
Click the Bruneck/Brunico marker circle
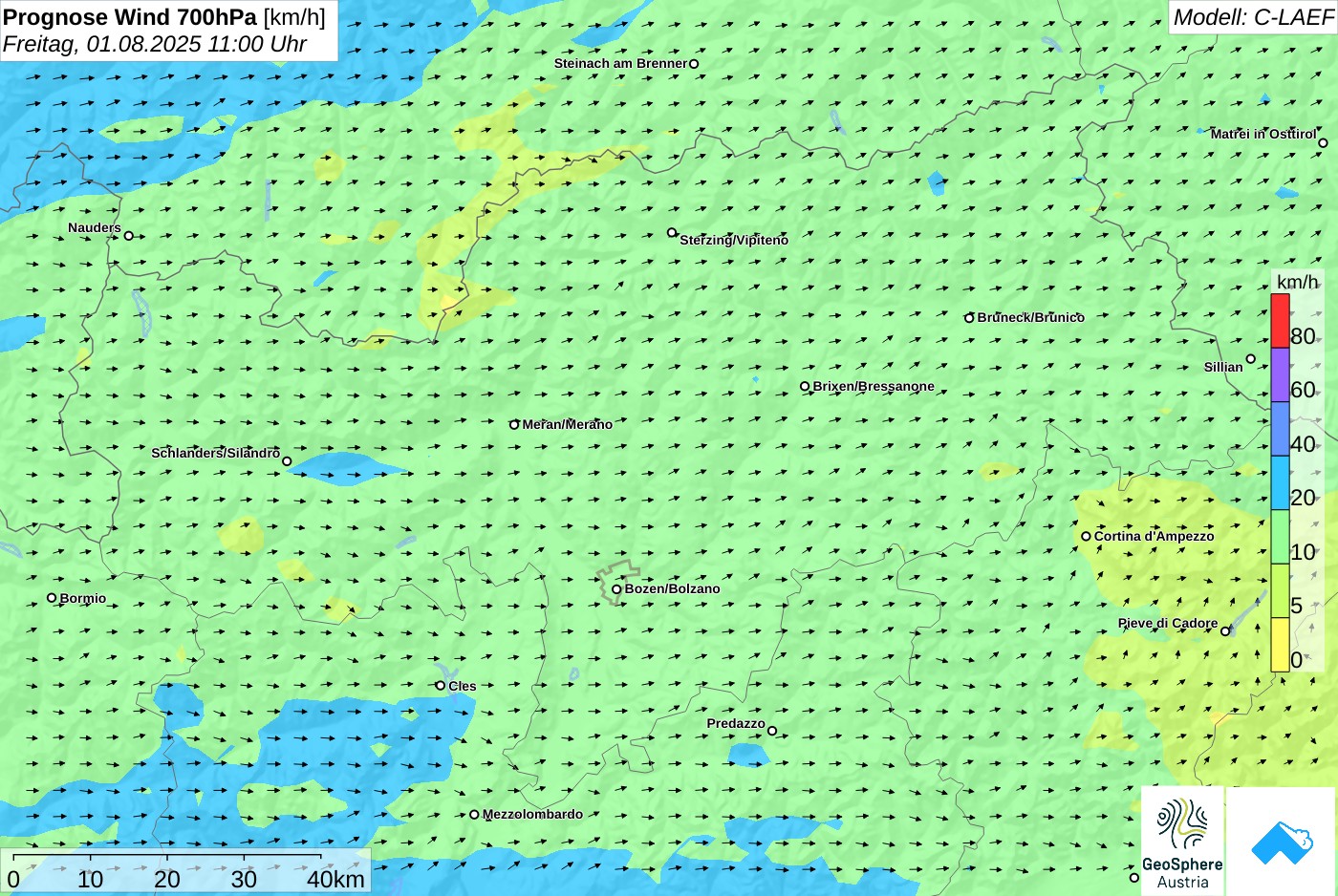[x=969, y=318]
